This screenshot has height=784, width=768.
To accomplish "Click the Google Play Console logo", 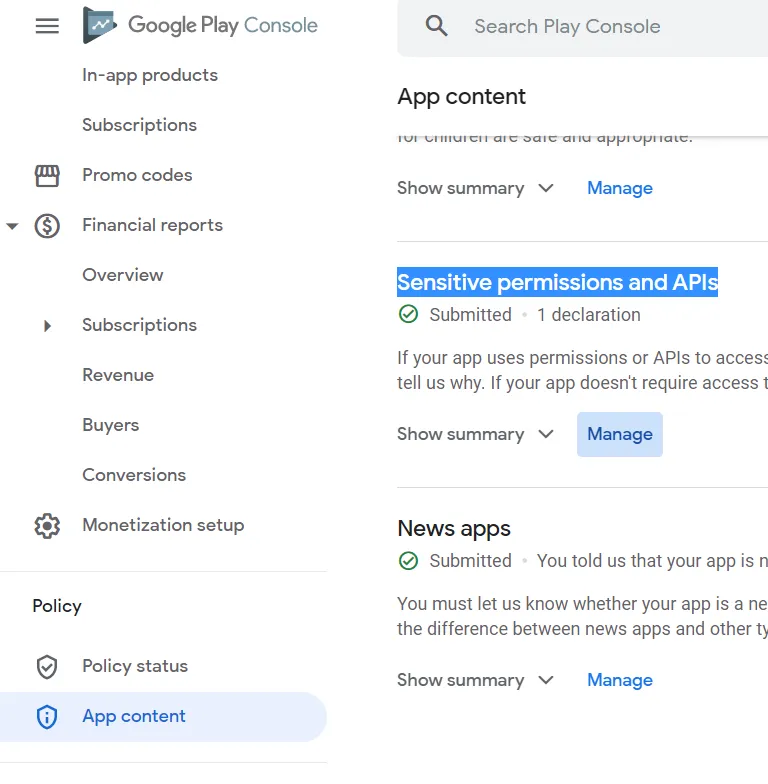I will pos(200,26).
